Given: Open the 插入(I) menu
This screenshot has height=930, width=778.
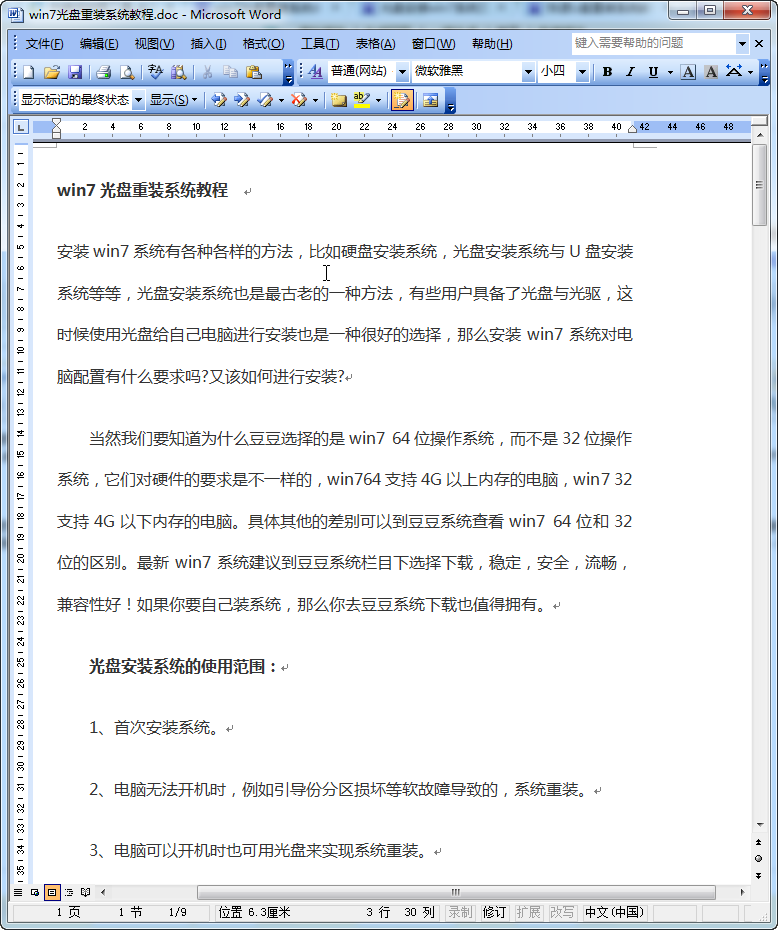Looking at the screenshot, I should tap(208, 44).
